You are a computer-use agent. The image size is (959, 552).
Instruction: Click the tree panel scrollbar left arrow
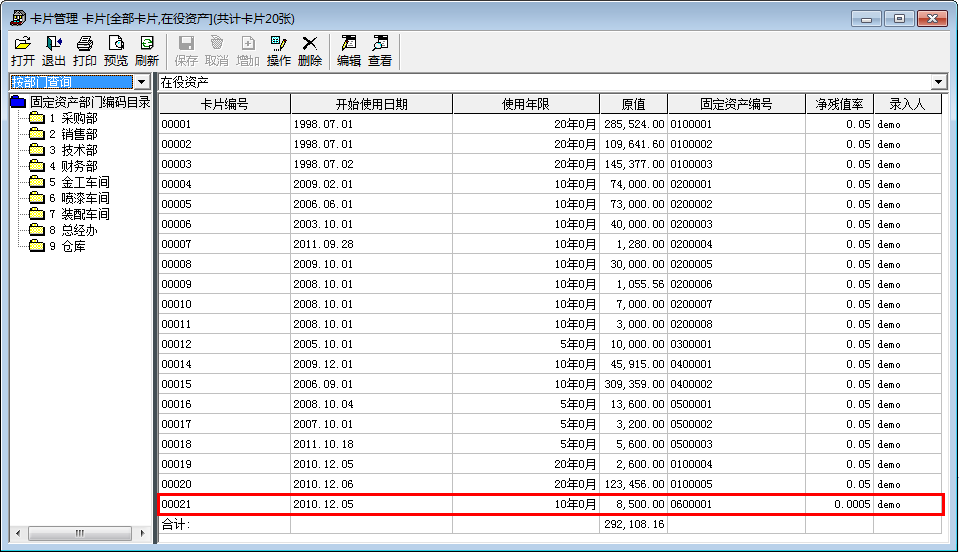(18, 534)
